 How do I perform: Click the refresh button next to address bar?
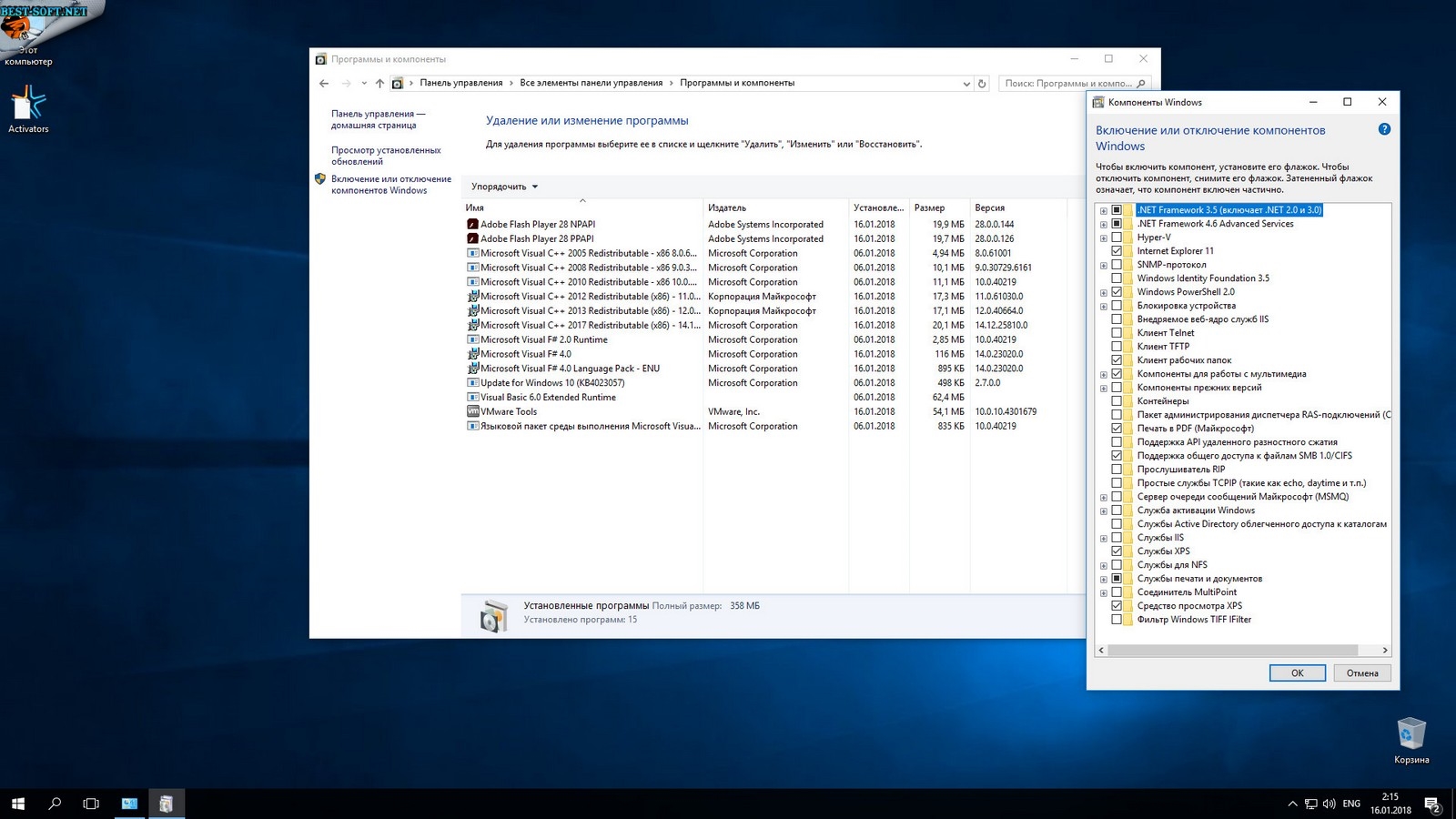click(981, 84)
